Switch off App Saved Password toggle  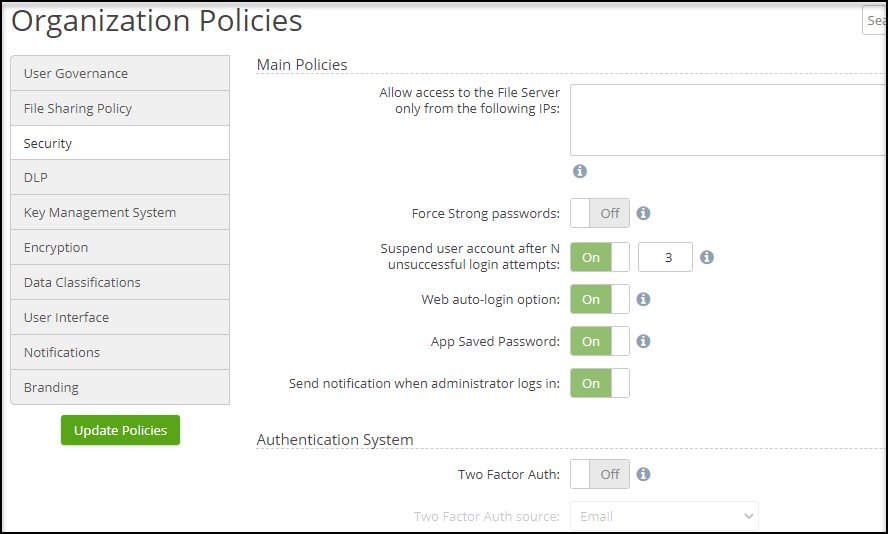point(600,341)
